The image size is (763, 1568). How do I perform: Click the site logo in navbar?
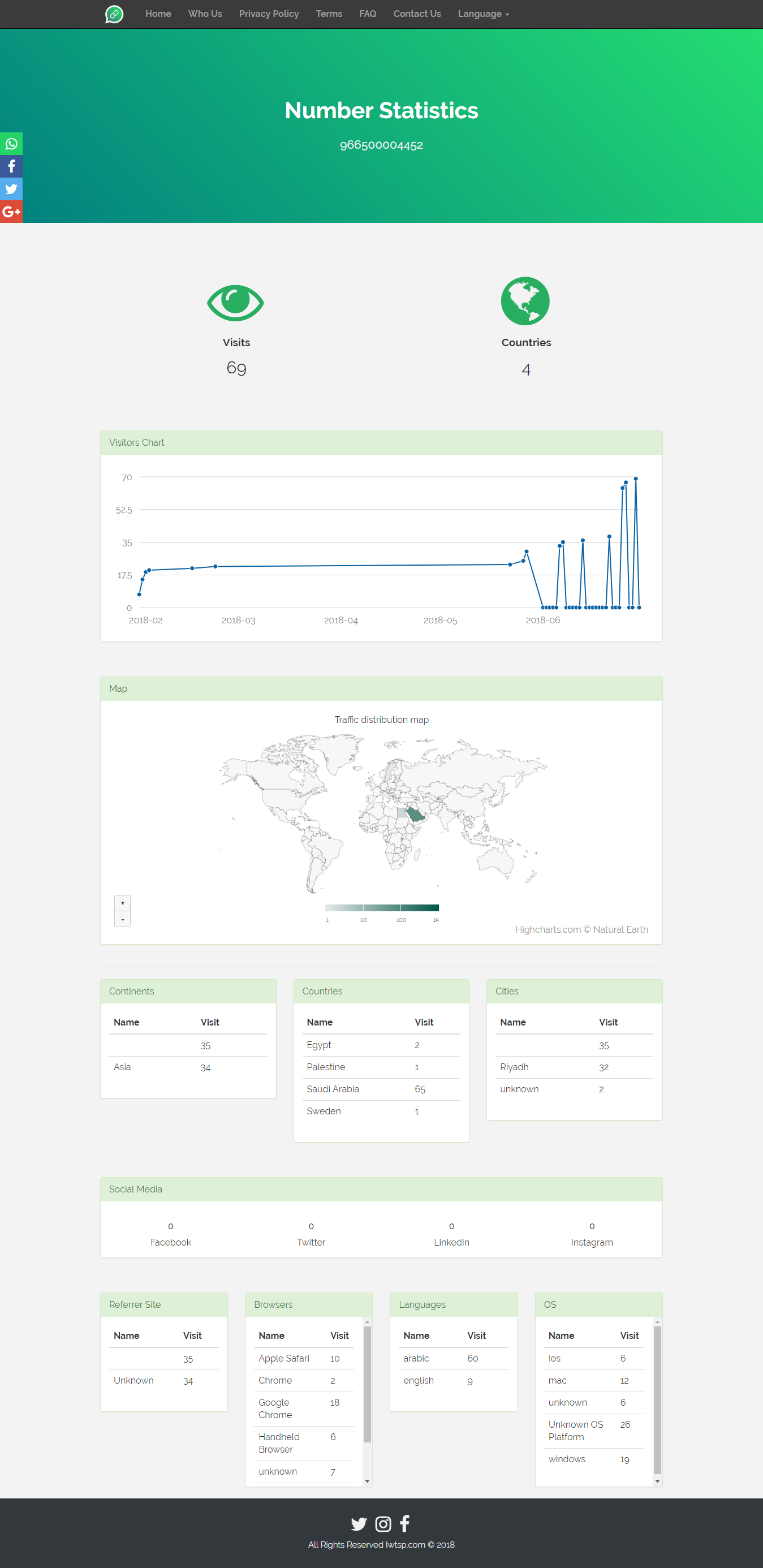pos(114,14)
